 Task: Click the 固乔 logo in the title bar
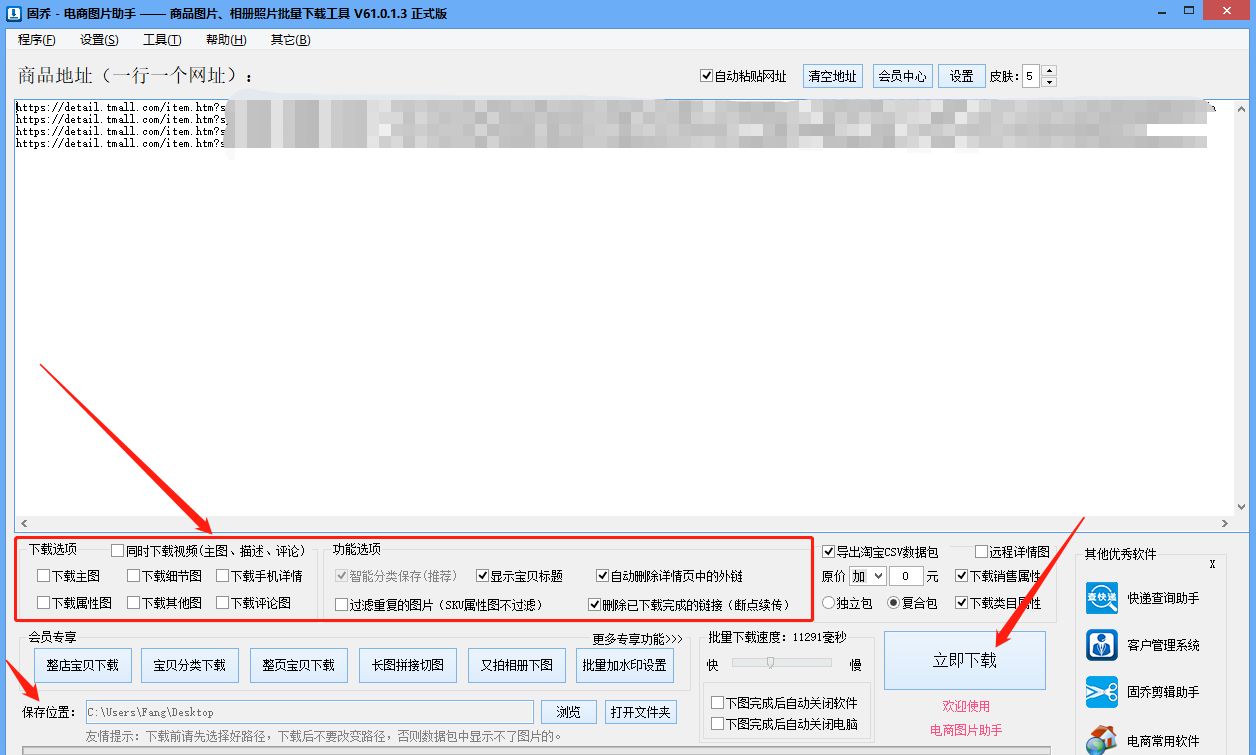(x=12, y=12)
